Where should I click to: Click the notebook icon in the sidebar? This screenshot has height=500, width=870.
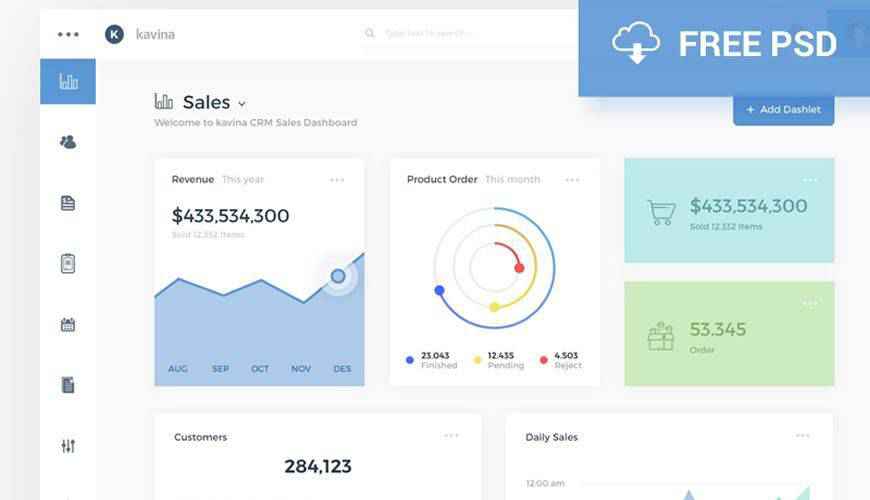click(x=68, y=385)
